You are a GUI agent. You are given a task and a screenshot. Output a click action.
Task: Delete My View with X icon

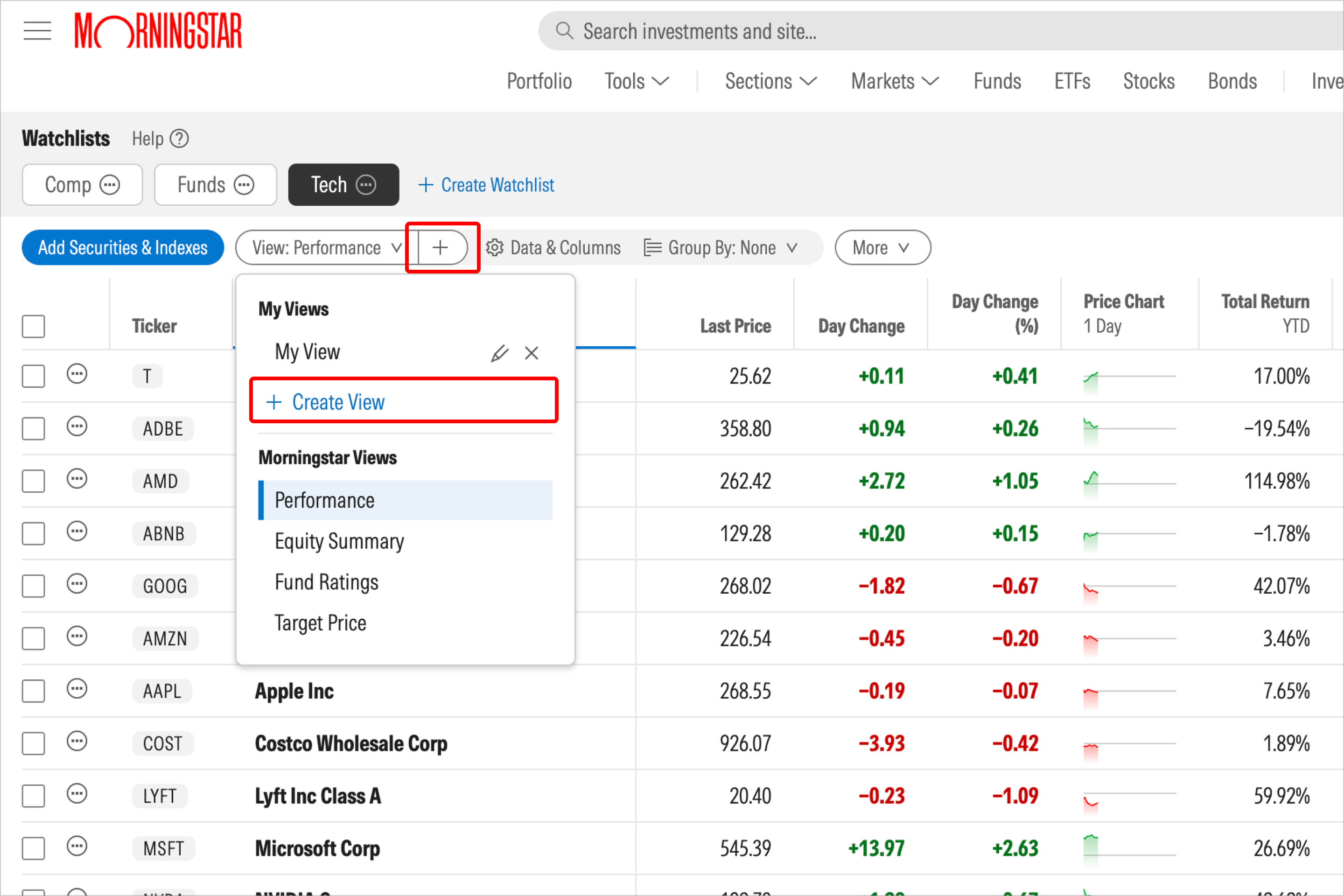532,353
